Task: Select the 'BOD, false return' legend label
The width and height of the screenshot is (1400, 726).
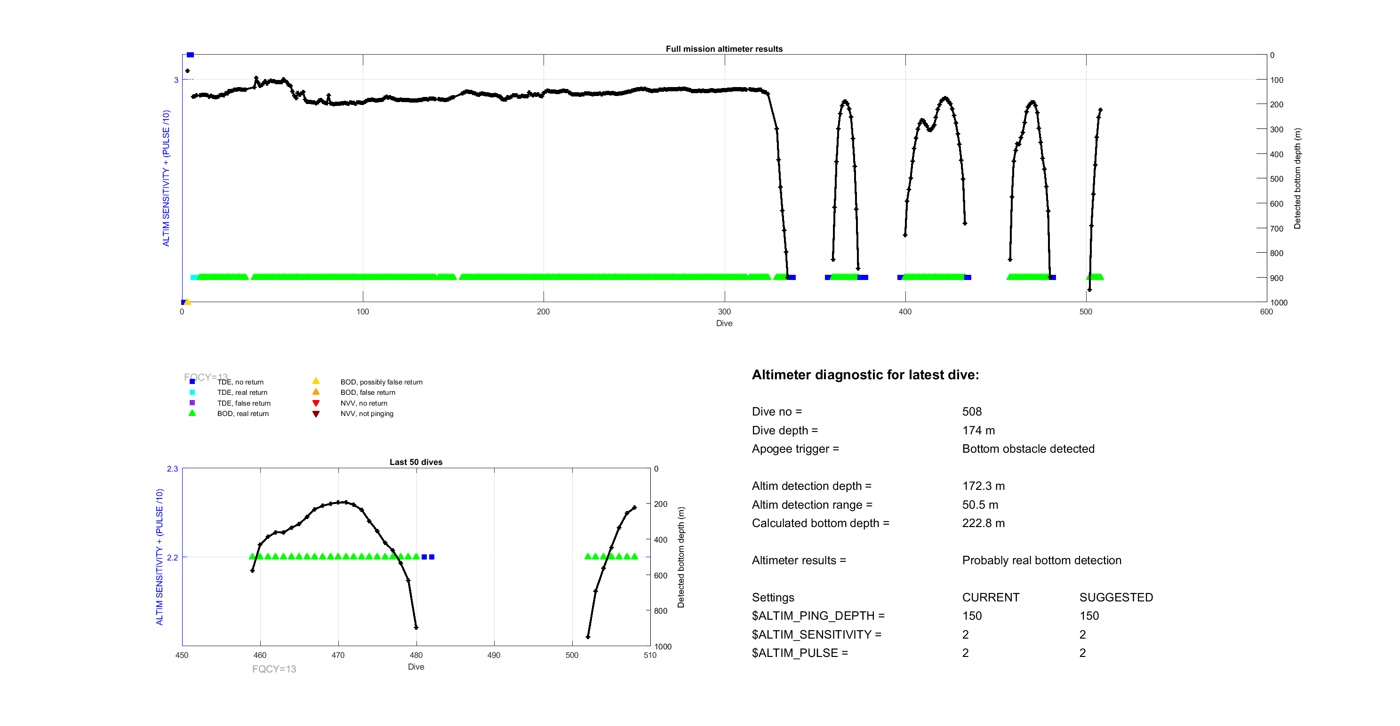Action: [367, 393]
